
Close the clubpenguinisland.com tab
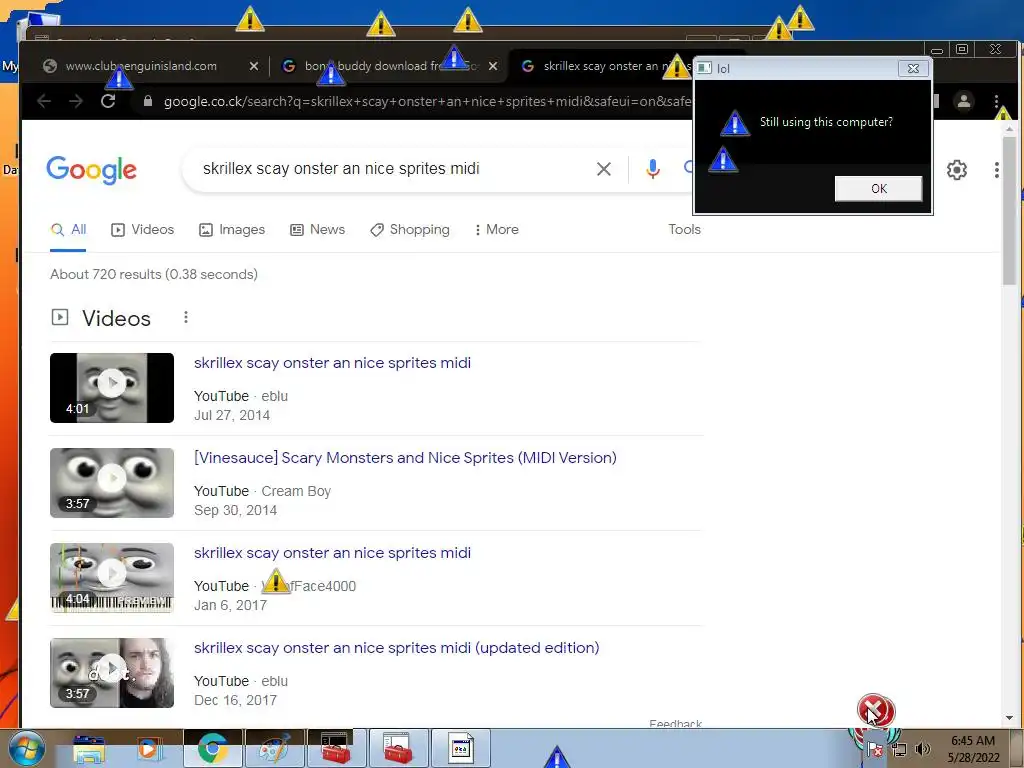(254, 66)
